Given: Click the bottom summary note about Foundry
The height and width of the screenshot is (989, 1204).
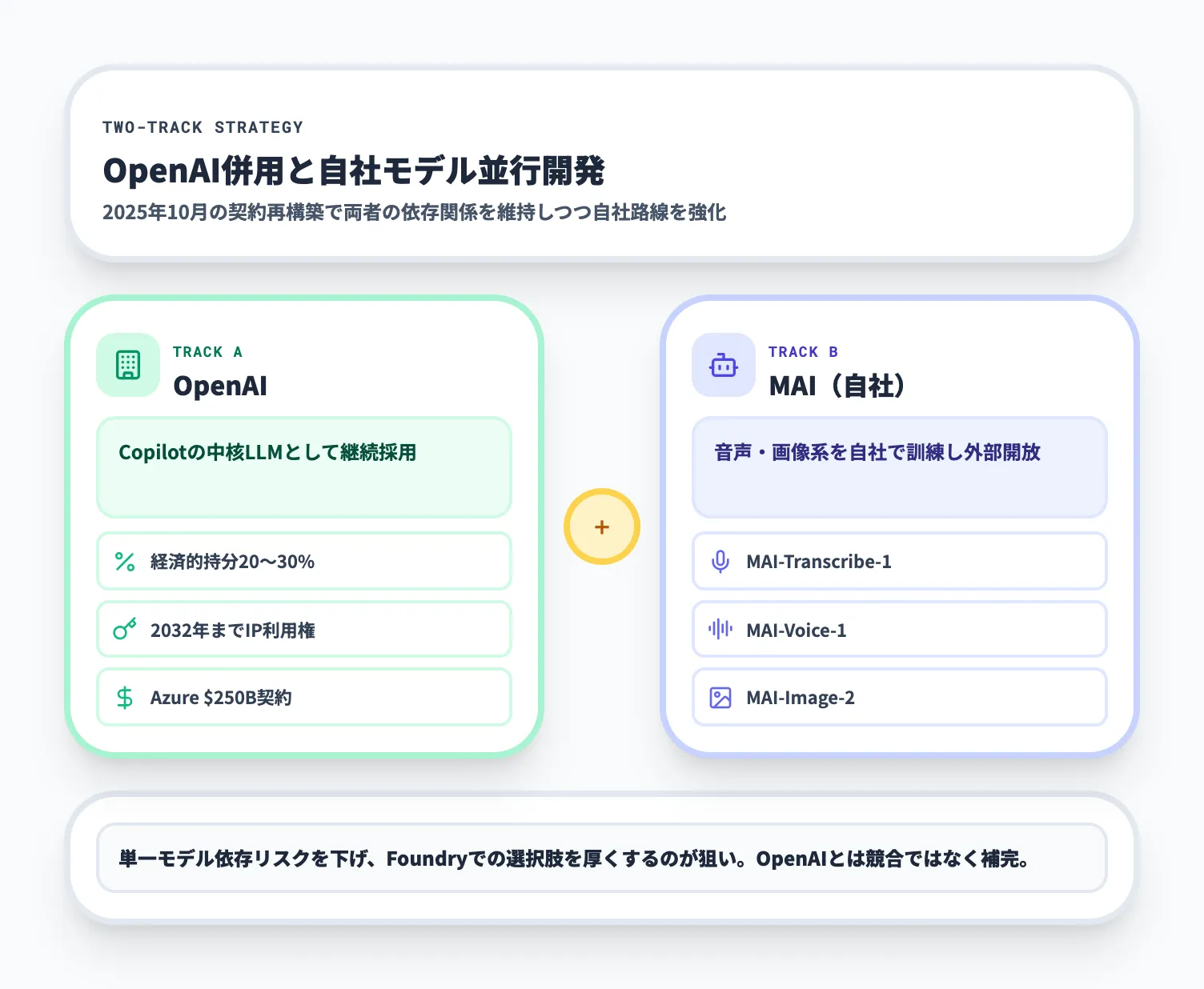Looking at the screenshot, I should point(601,859).
